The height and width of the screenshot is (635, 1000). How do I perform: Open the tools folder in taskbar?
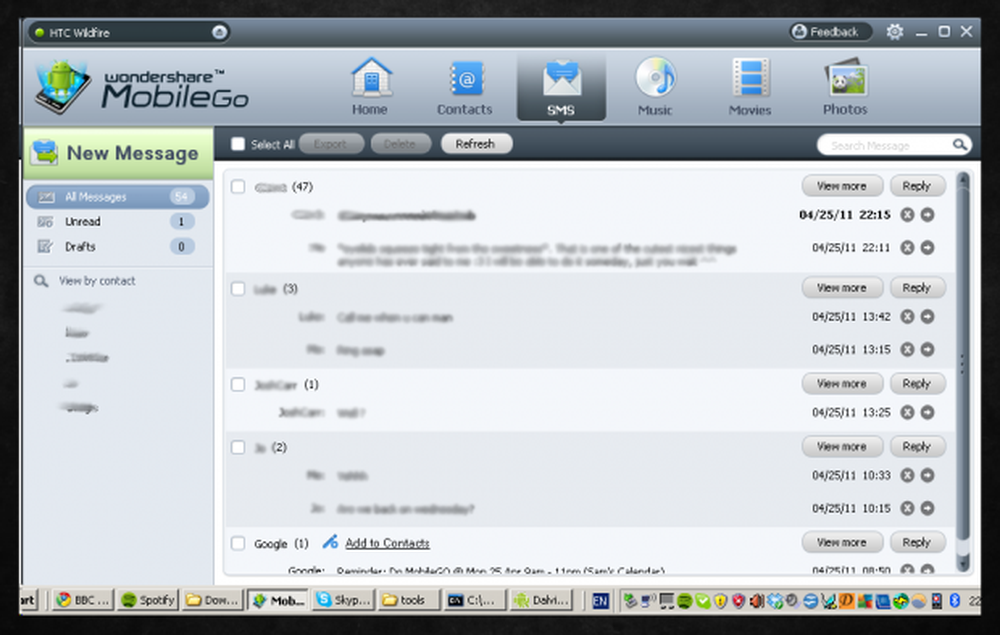[409, 601]
